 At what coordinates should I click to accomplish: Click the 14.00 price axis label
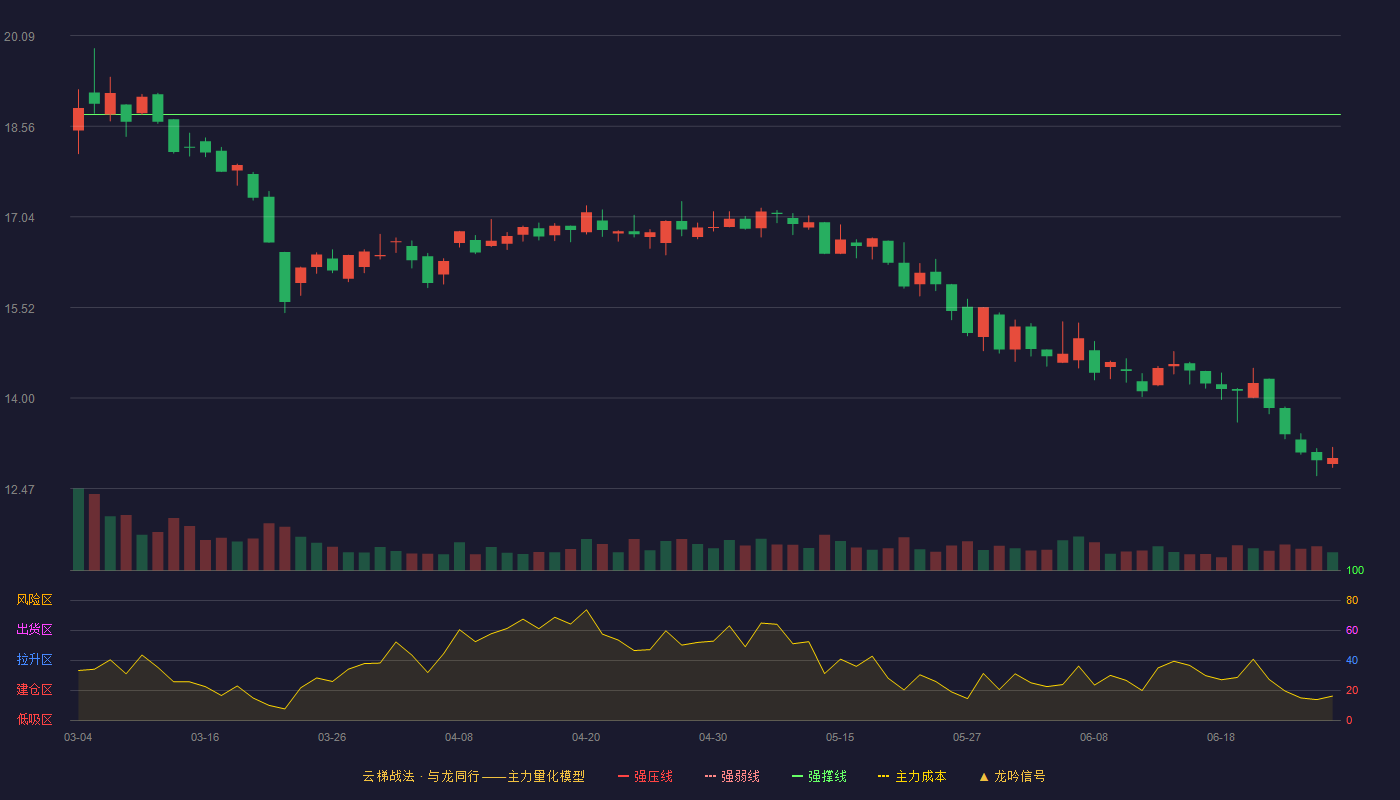click(x=19, y=399)
